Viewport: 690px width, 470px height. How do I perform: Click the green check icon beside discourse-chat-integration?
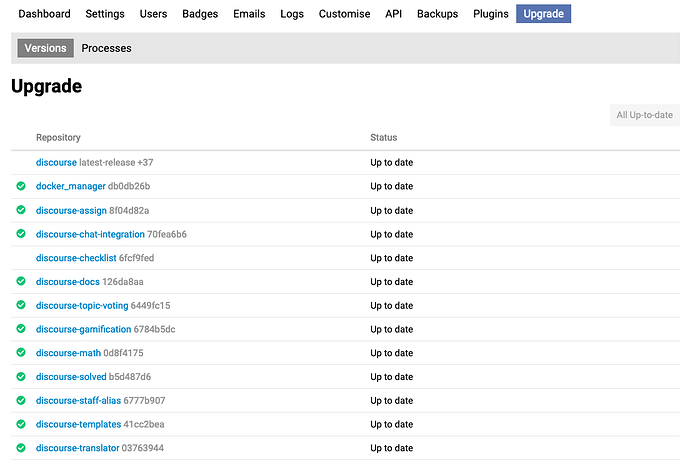tap(21, 233)
